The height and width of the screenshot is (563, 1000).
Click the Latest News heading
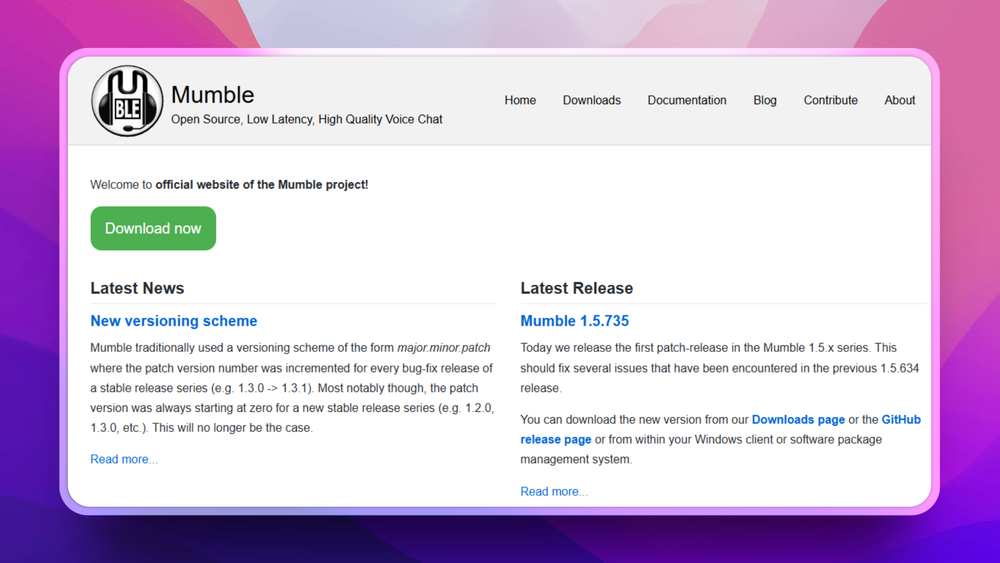pos(137,288)
